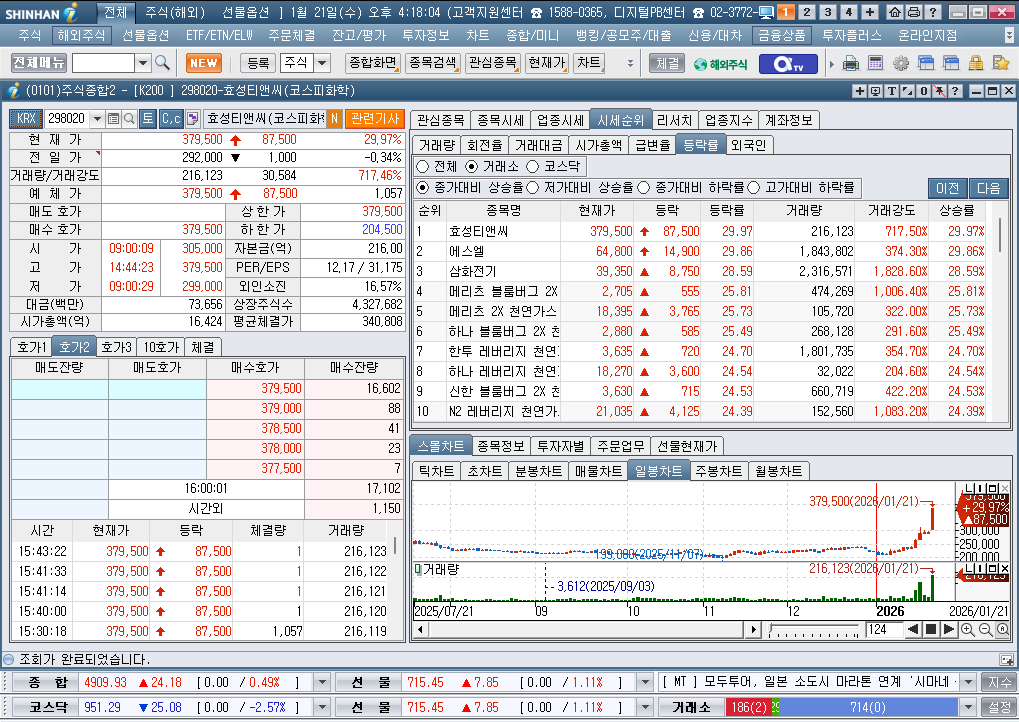Expand the 종합 index ticker dropdown
This screenshot has width=1019, height=722.
[x=322, y=682]
